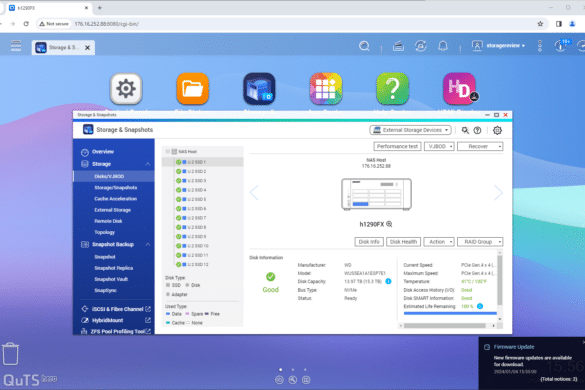
Task: Open the Action dropdown
Action: [x=439, y=242]
